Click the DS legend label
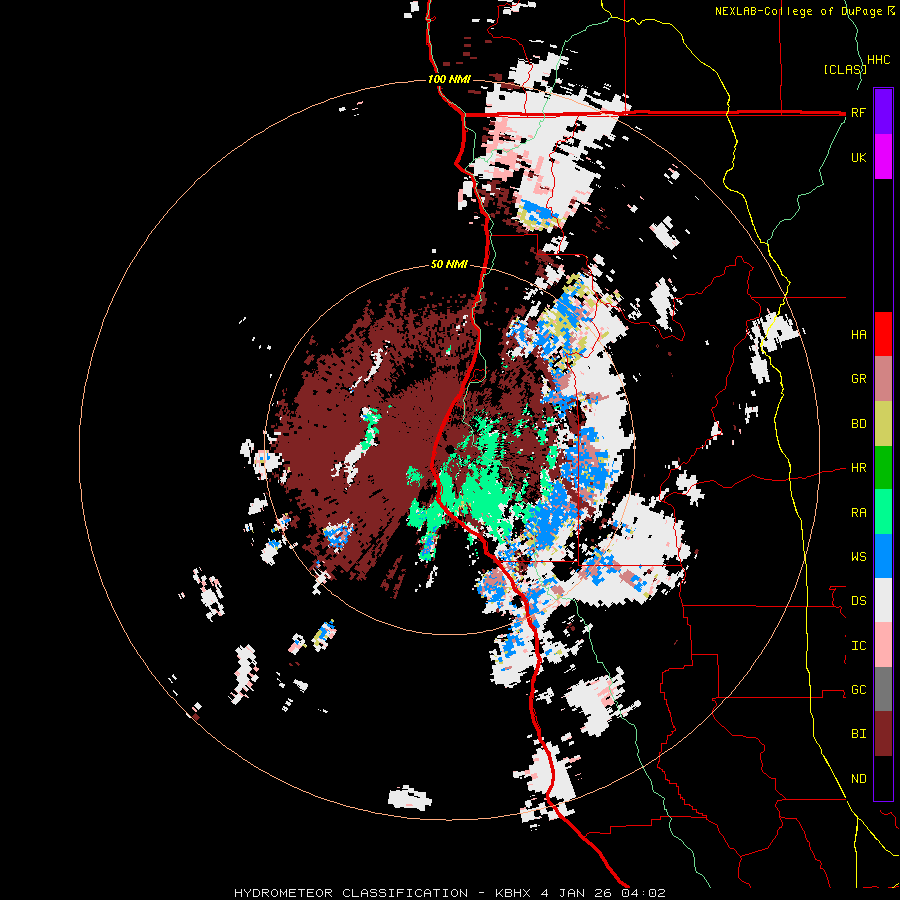The width and height of the screenshot is (900, 900). coord(858,601)
